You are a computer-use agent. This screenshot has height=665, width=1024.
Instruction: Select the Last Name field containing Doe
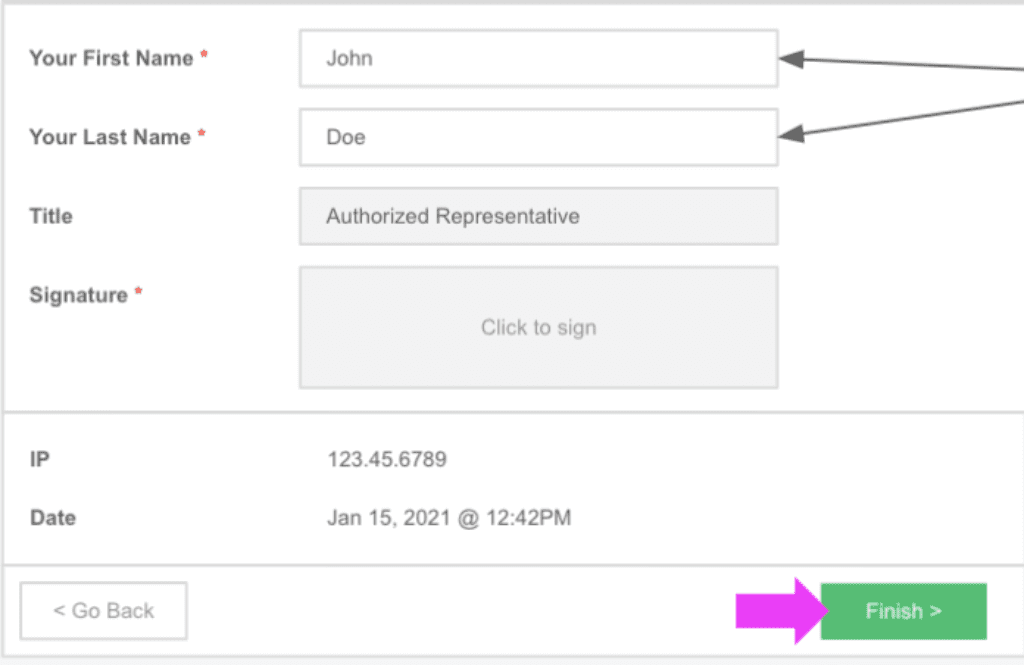(538, 137)
